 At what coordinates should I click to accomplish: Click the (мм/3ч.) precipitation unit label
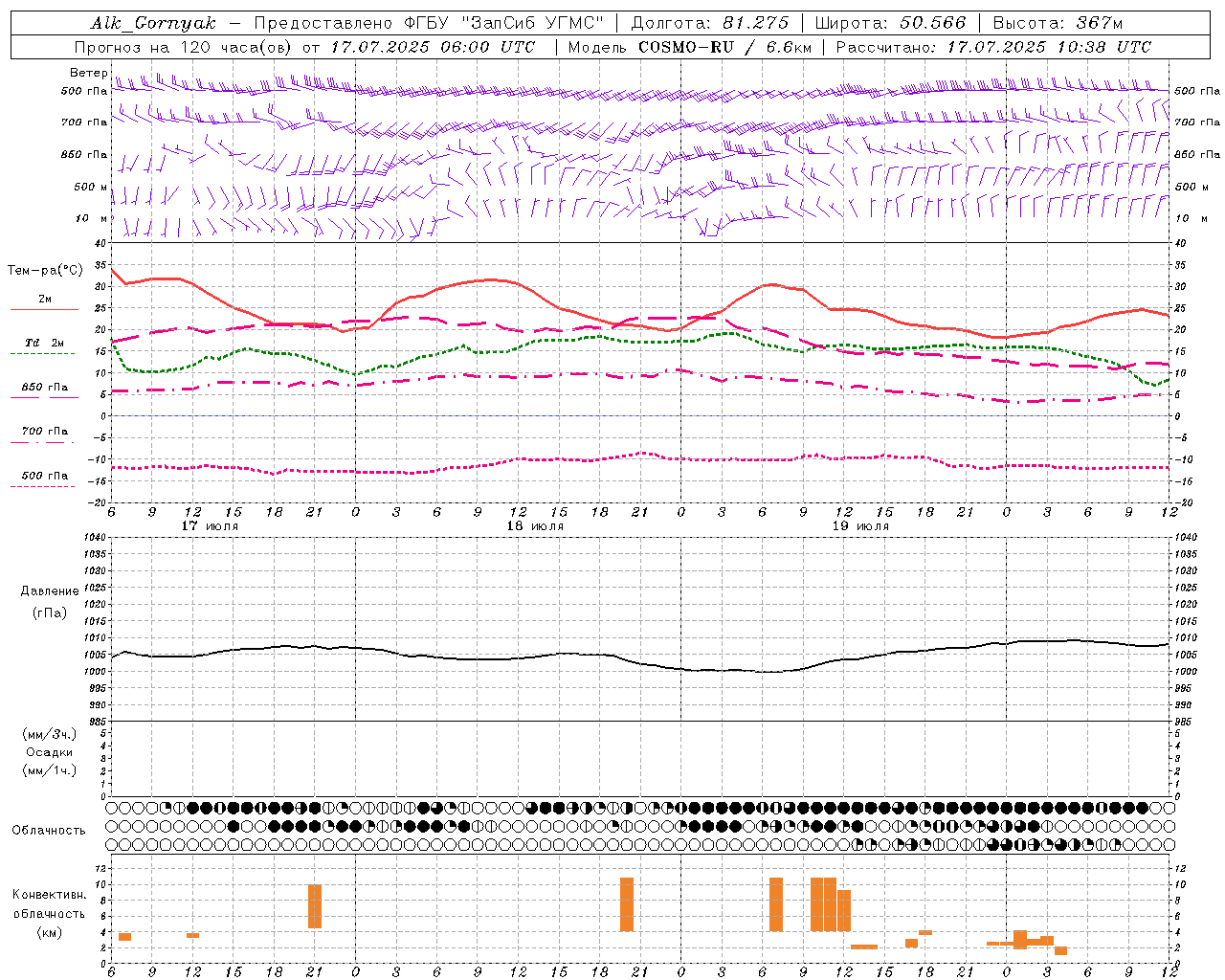tap(50, 734)
